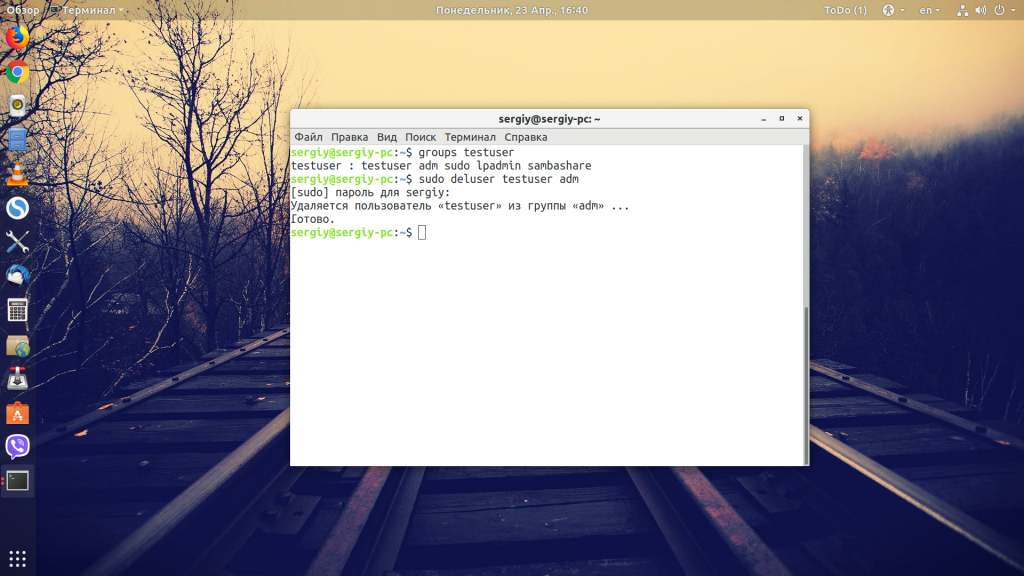The image size is (1024, 576).
Task: Click the Обзор activities button
Action: click(23, 10)
